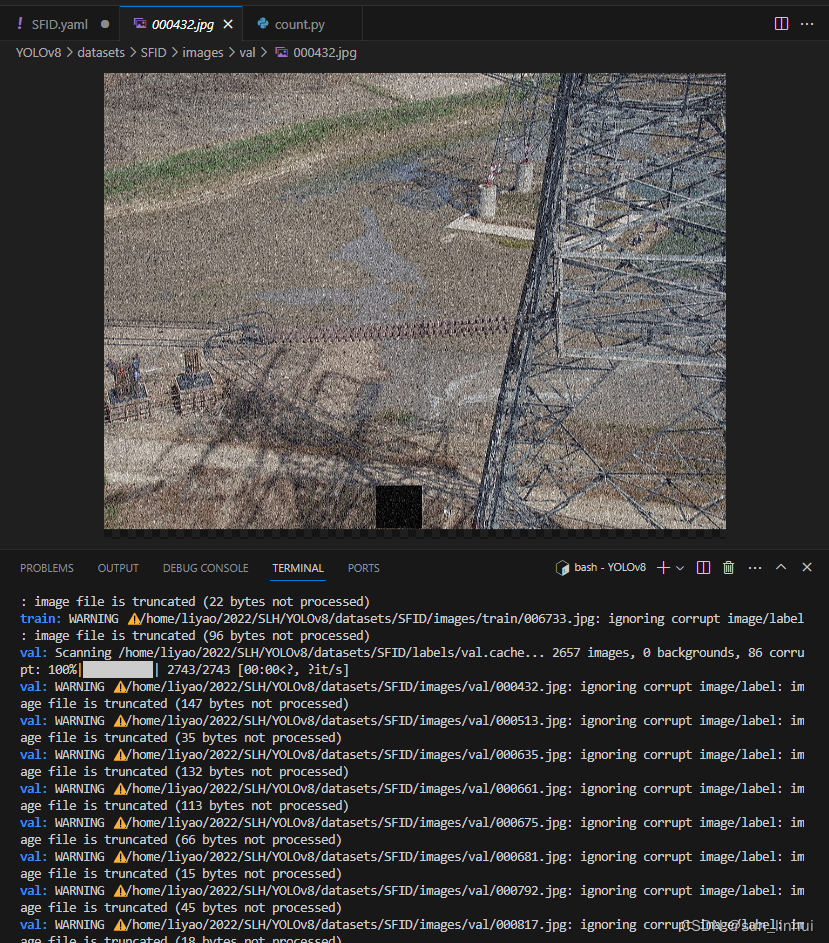Screen dimensions: 829x943
Task: Kill the terminal with the trash icon
Action: [728, 567]
